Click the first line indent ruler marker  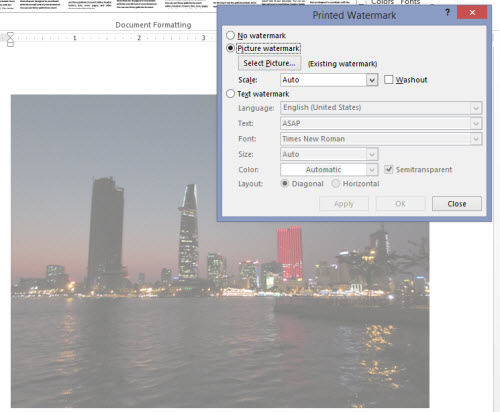pos(10,34)
